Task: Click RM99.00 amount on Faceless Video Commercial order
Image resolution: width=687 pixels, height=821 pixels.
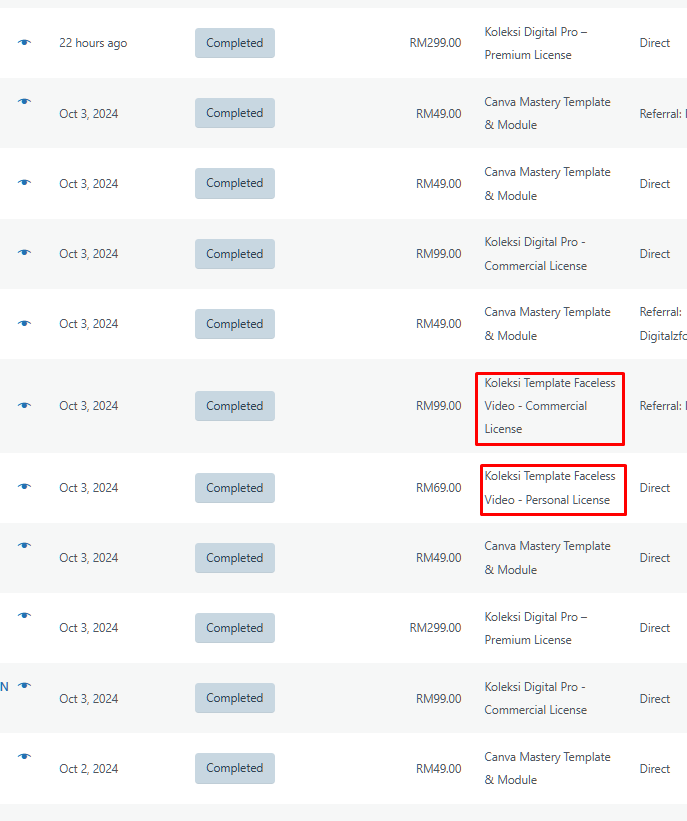Action: (438, 406)
